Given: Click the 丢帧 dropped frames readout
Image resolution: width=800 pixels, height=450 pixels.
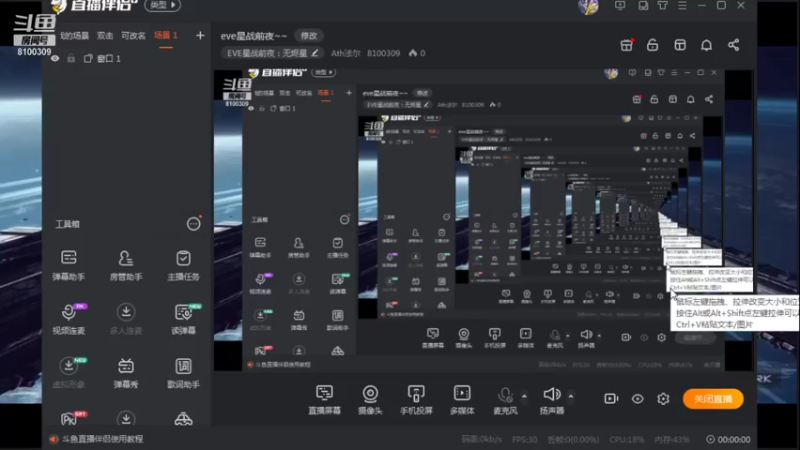Looking at the screenshot, I should click(x=573, y=439).
